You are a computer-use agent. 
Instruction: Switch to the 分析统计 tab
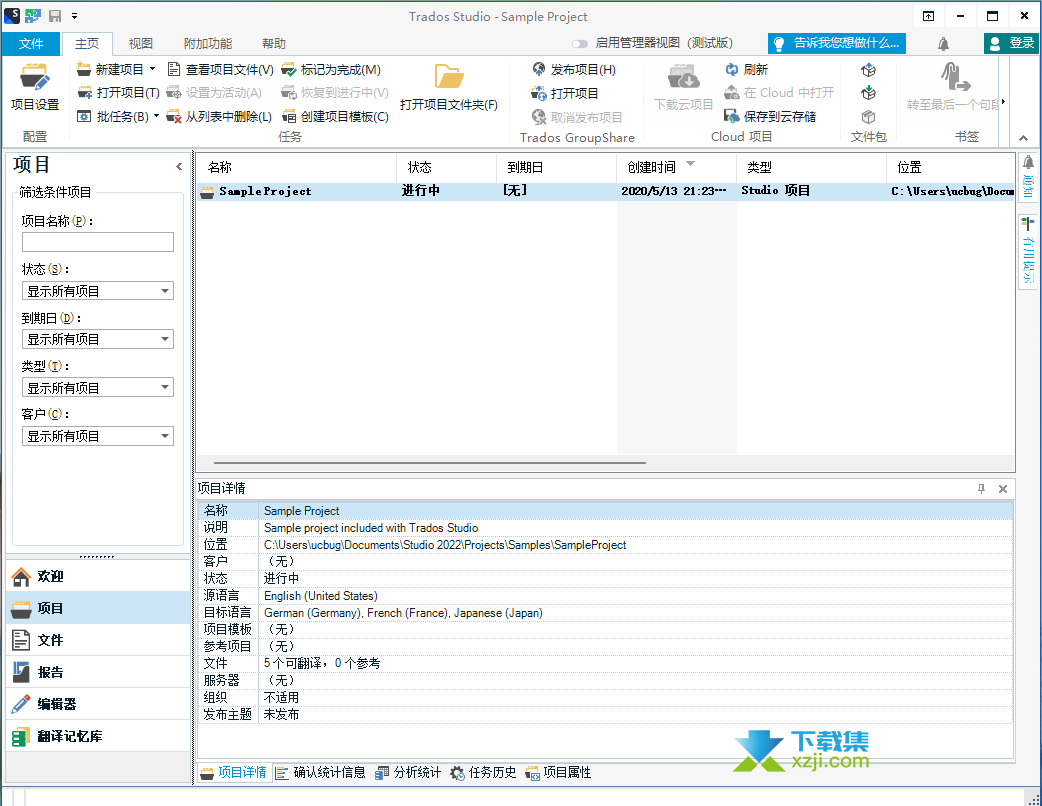408,772
